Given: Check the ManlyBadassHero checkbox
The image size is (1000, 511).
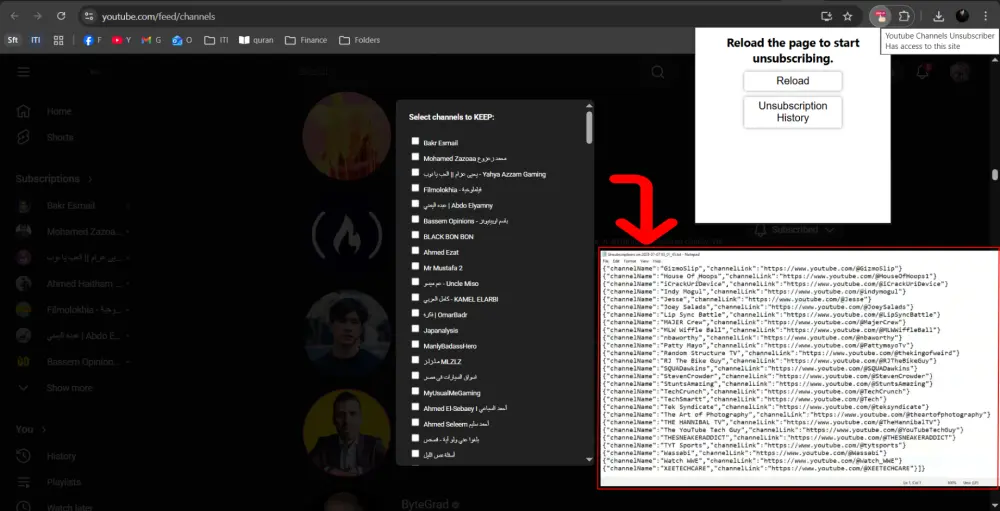Looking at the screenshot, I should (x=416, y=344).
